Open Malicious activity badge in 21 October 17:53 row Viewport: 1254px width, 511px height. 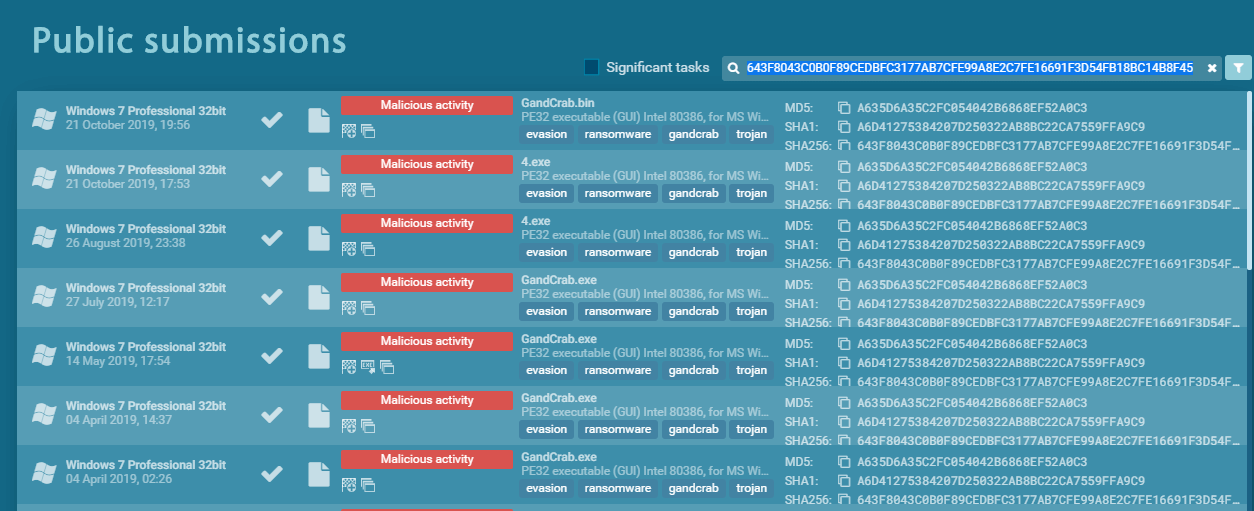pos(427,164)
